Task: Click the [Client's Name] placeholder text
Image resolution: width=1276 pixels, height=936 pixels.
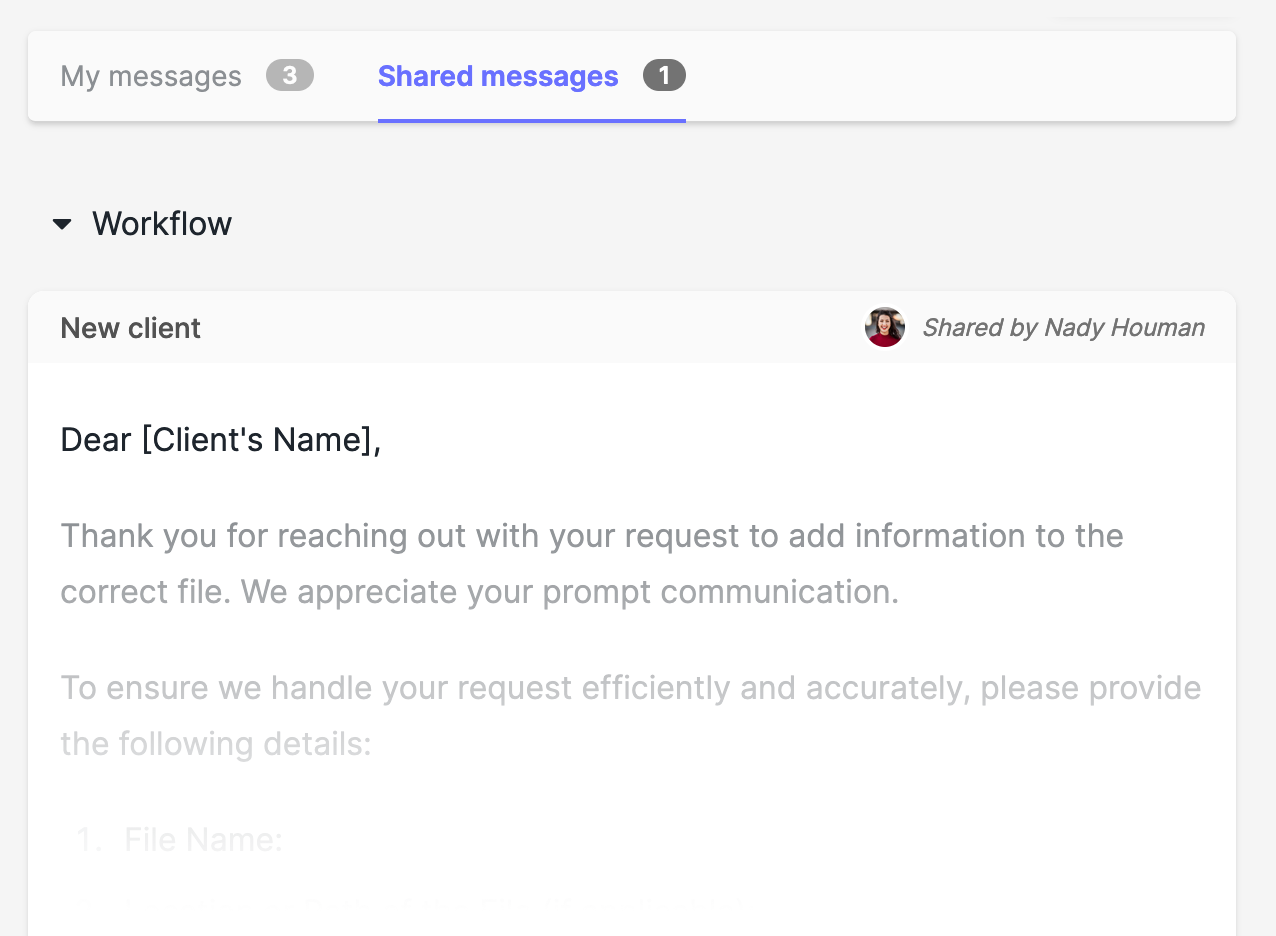Action: tap(257, 440)
